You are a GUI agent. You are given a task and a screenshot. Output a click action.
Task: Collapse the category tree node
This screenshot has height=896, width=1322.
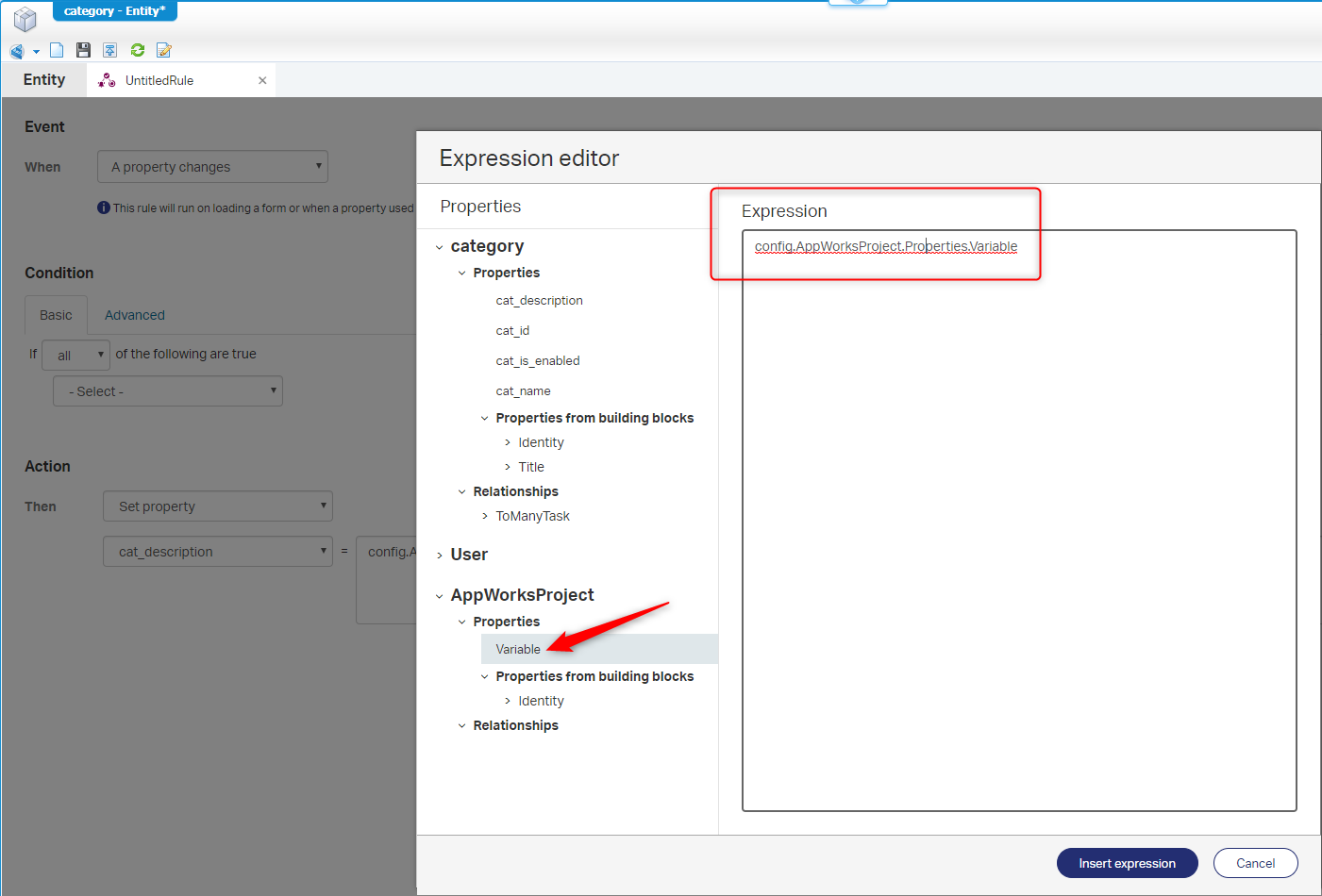coord(440,247)
